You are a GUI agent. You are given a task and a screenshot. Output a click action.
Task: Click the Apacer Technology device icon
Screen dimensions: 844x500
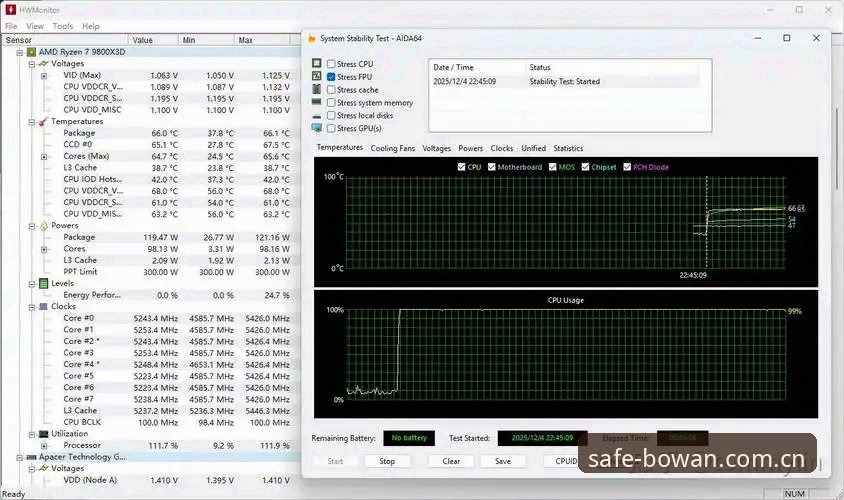click(x=31, y=457)
